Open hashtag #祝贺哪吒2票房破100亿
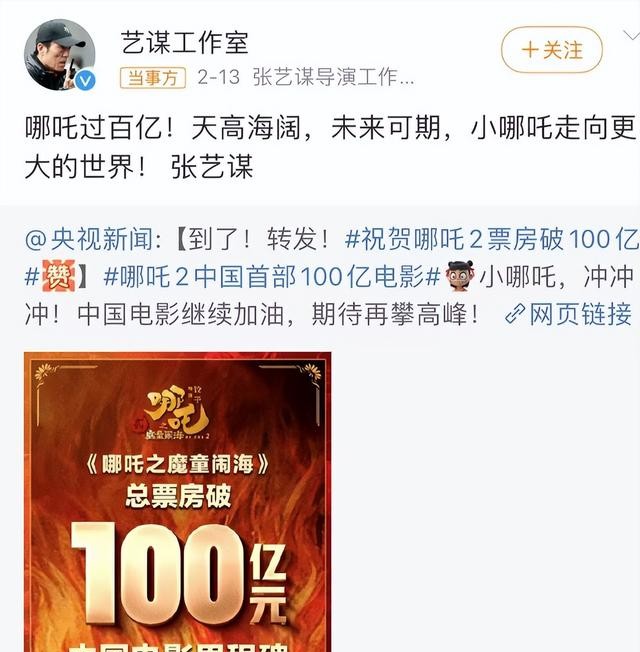Image resolution: width=640 pixels, height=652 pixels. click(492, 239)
